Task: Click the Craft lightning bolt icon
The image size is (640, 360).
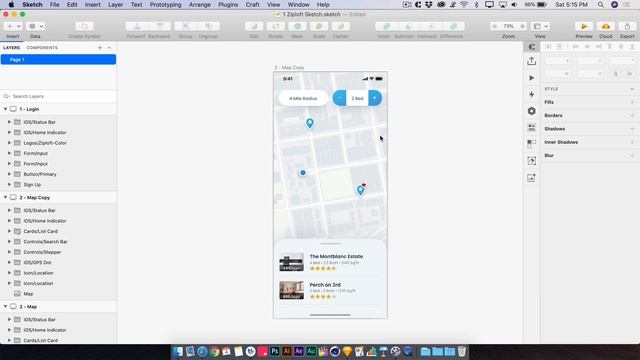Action: 531,94
